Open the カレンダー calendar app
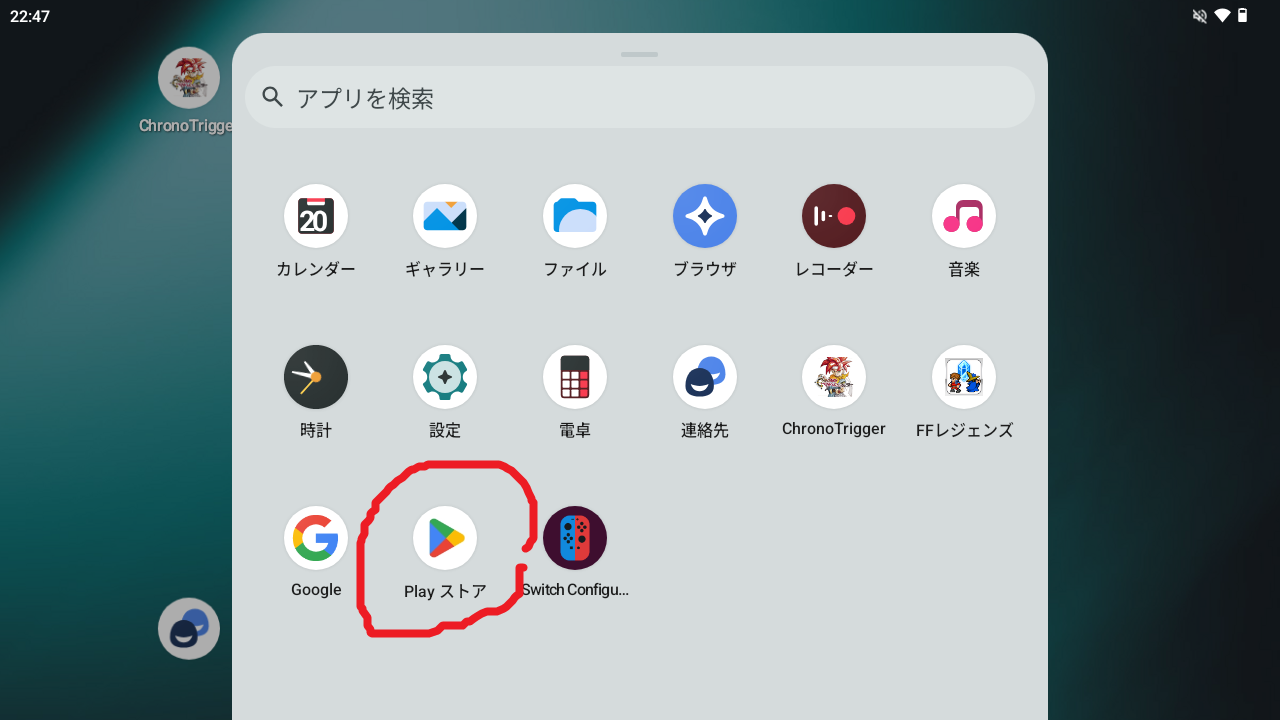Viewport: 1280px width, 720px height. (x=316, y=216)
